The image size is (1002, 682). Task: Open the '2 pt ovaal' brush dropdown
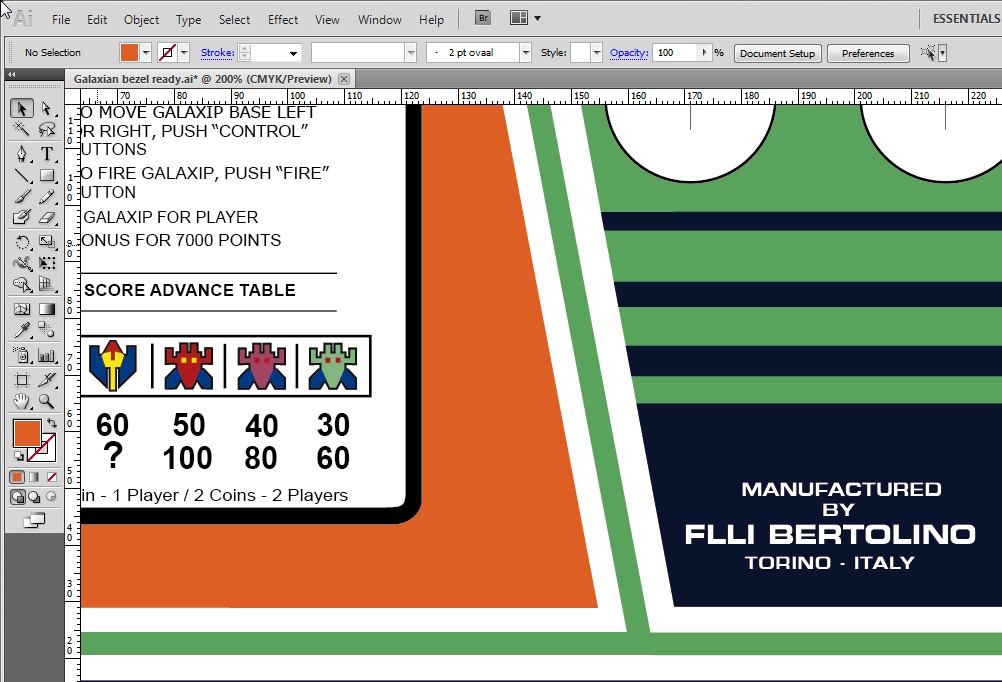[525, 52]
